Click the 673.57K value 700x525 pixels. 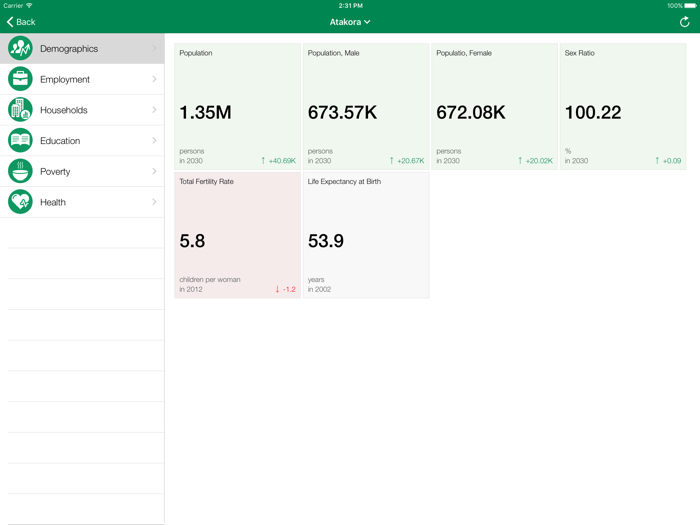point(342,112)
